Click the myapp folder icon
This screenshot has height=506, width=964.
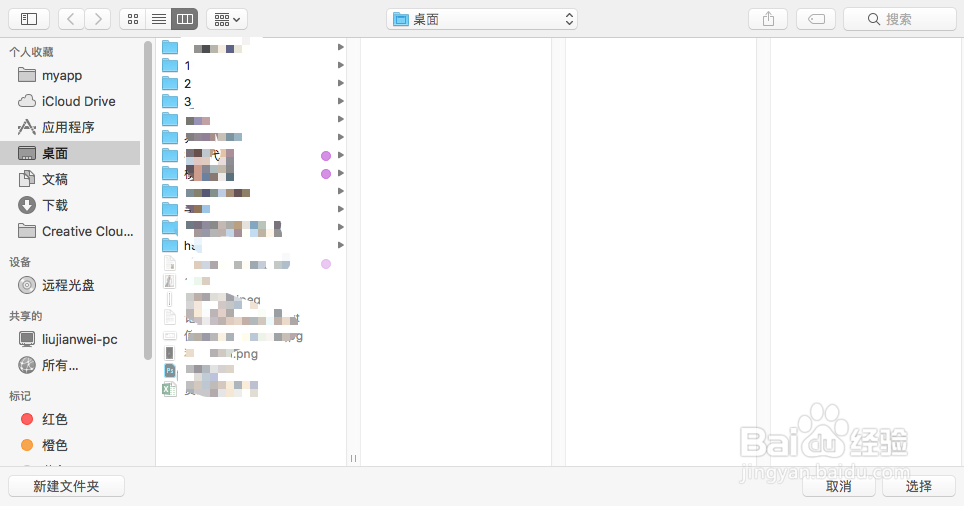click(x=26, y=75)
